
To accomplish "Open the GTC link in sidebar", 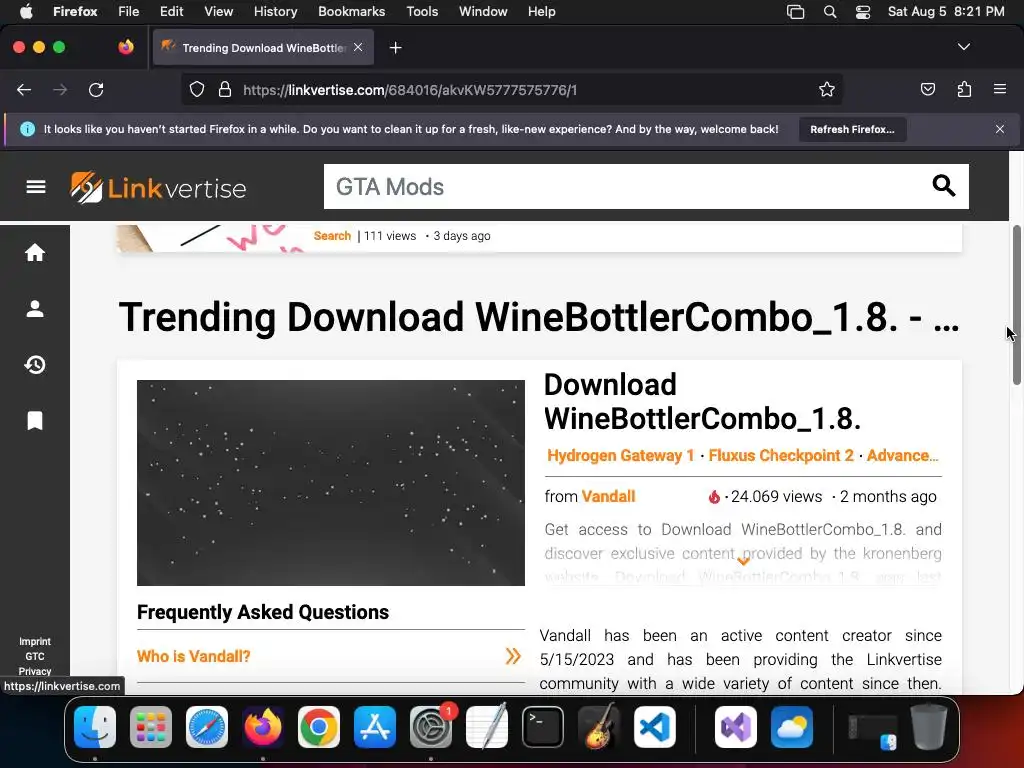I will point(35,656).
